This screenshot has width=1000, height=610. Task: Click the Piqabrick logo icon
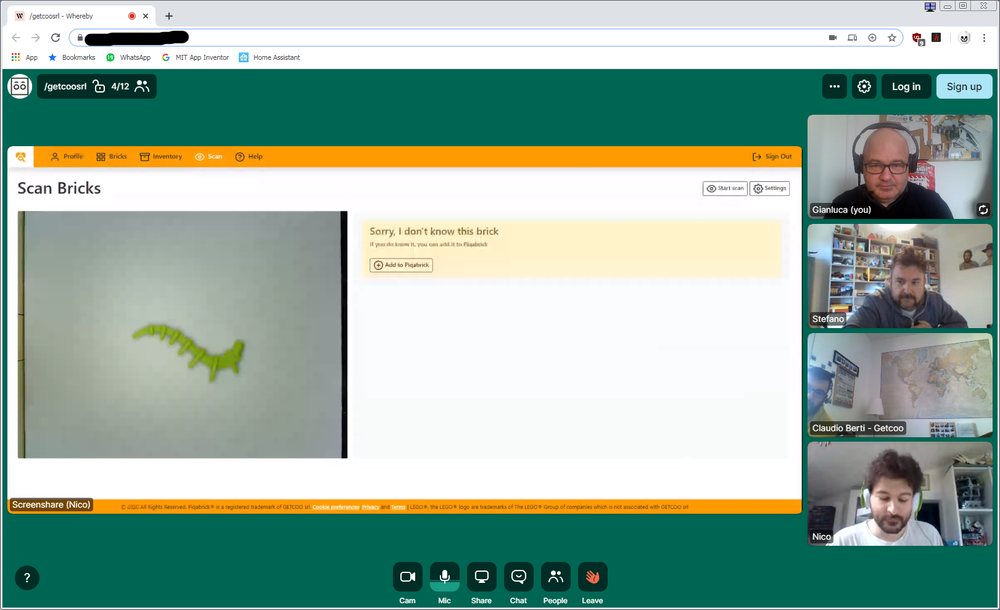click(x=20, y=156)
